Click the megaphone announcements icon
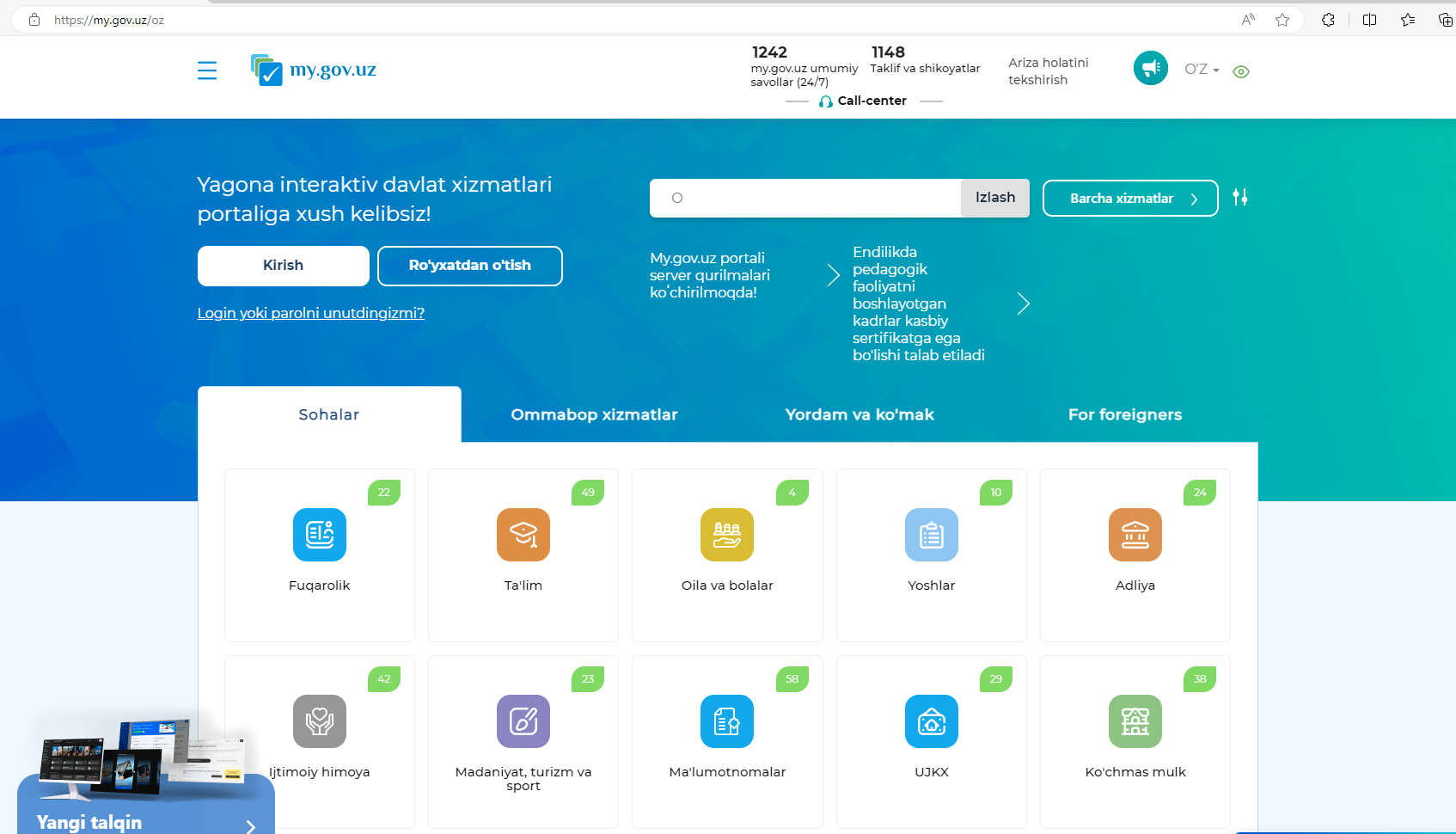 [x=1151, y=68]
